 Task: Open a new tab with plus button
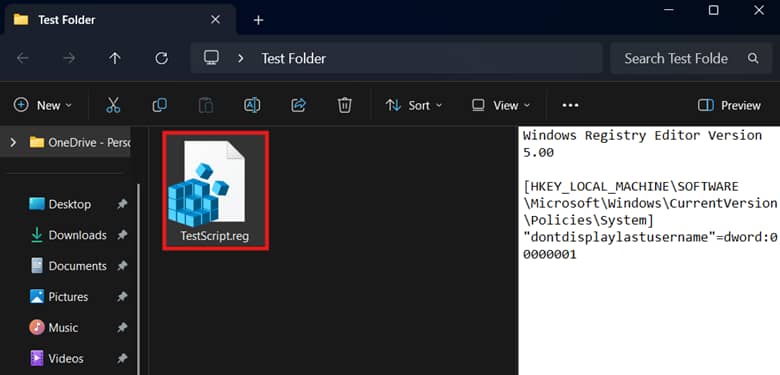click(x=258, y=20)
